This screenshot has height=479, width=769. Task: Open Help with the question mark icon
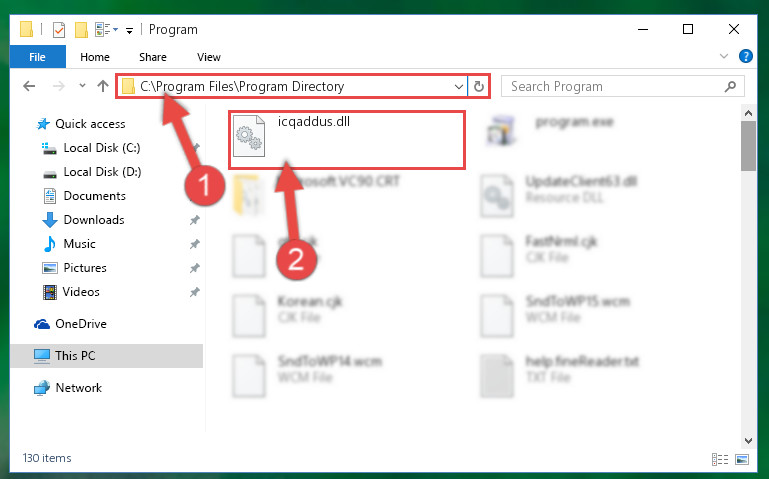[745, 56]
